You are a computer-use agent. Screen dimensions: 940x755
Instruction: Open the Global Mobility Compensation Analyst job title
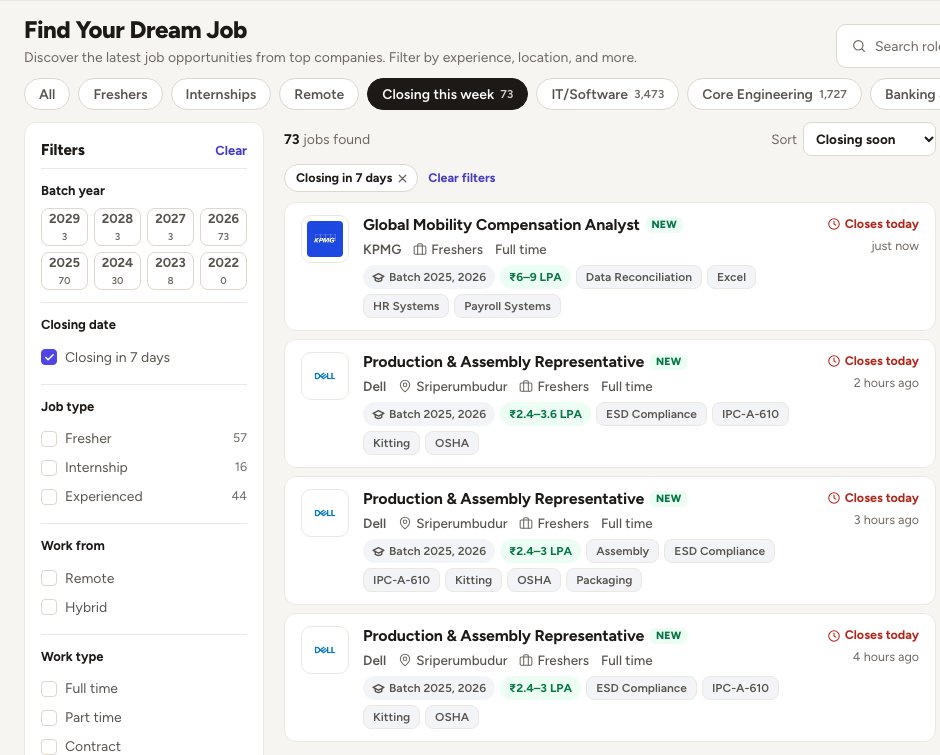[x=501, y=225]
